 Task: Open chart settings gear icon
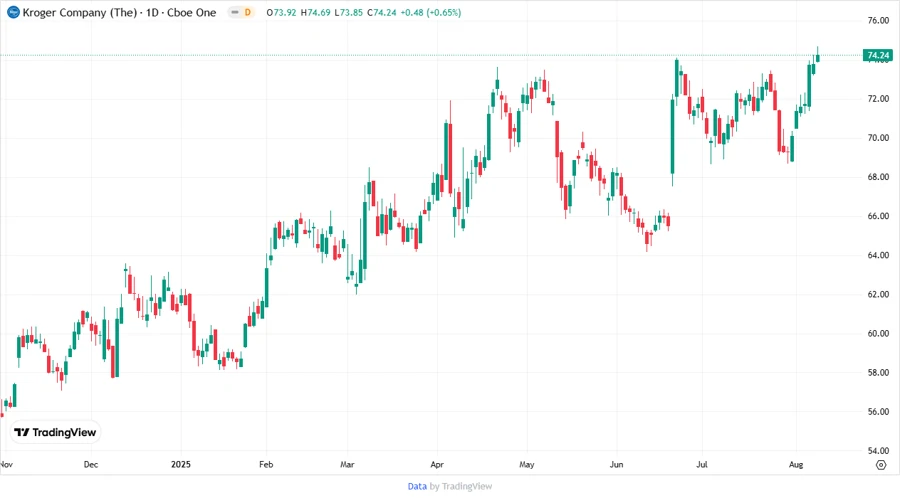[x=881, y=465]
